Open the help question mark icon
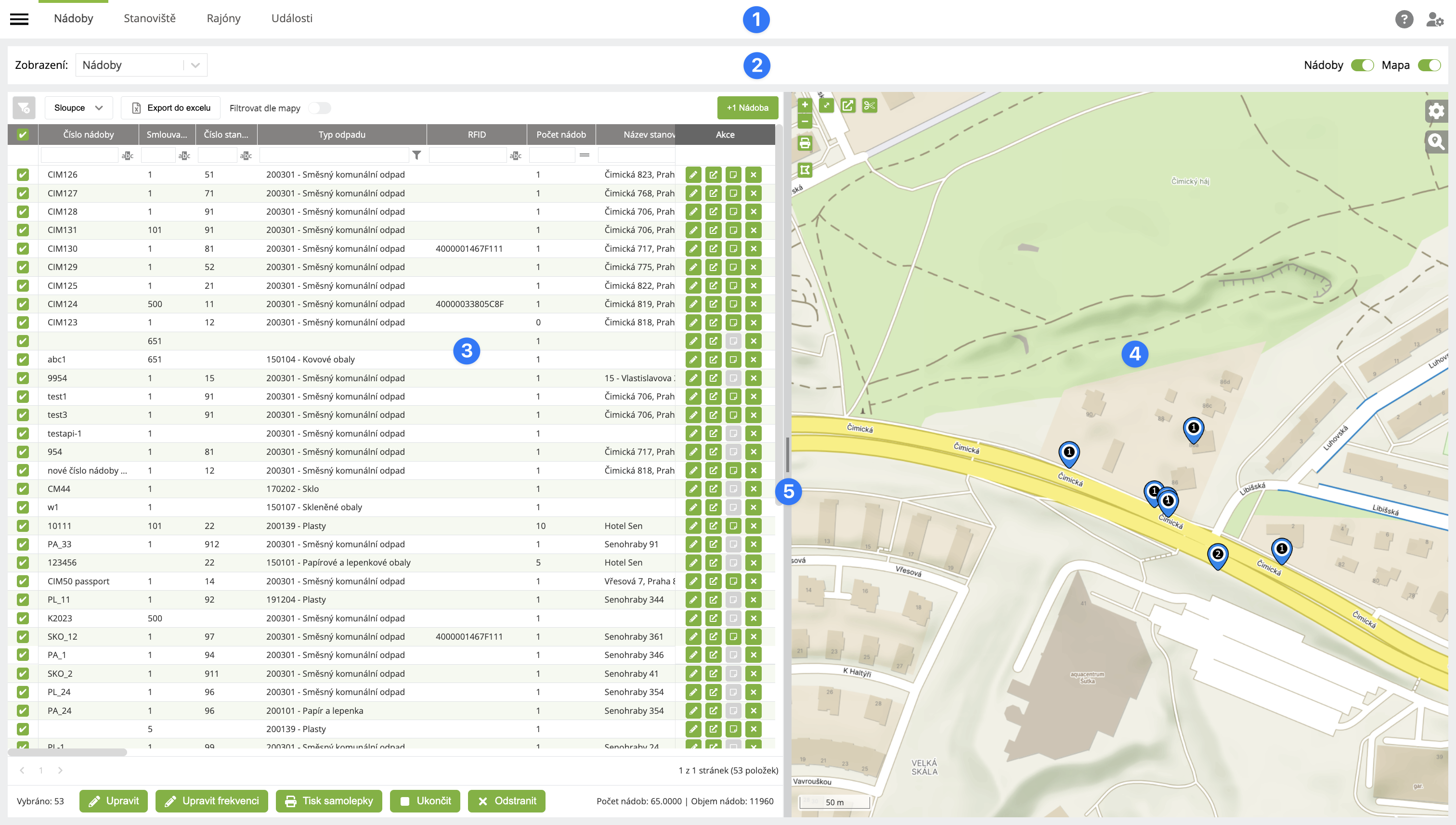Screen dimensions: 1456x825 click(x=1404, y=19)
